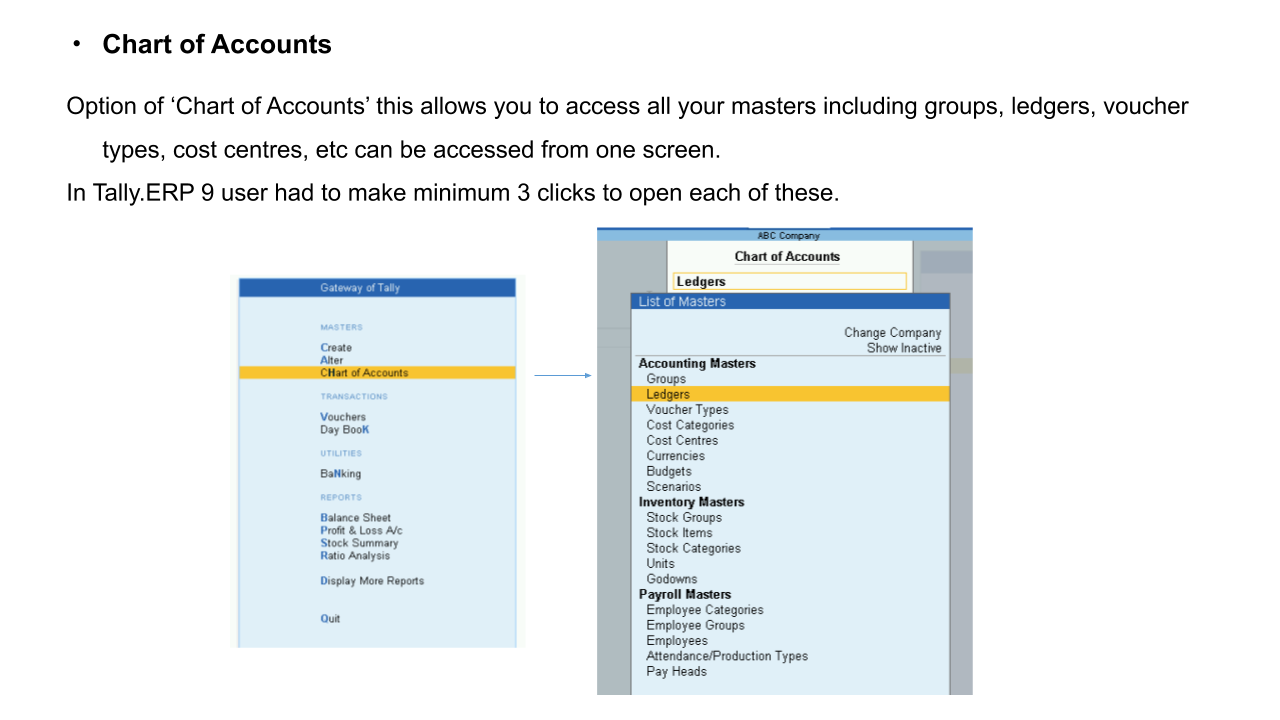Select Cost Centres master
Image resolution: width=1280 pixels, height=720 pixels.
[x=682, y=441]
